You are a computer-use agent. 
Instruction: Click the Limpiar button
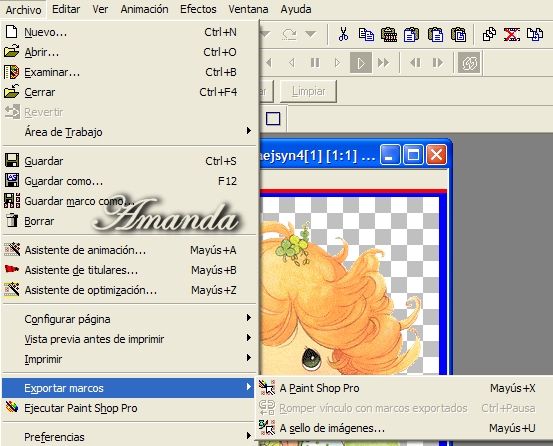point(308,91)
